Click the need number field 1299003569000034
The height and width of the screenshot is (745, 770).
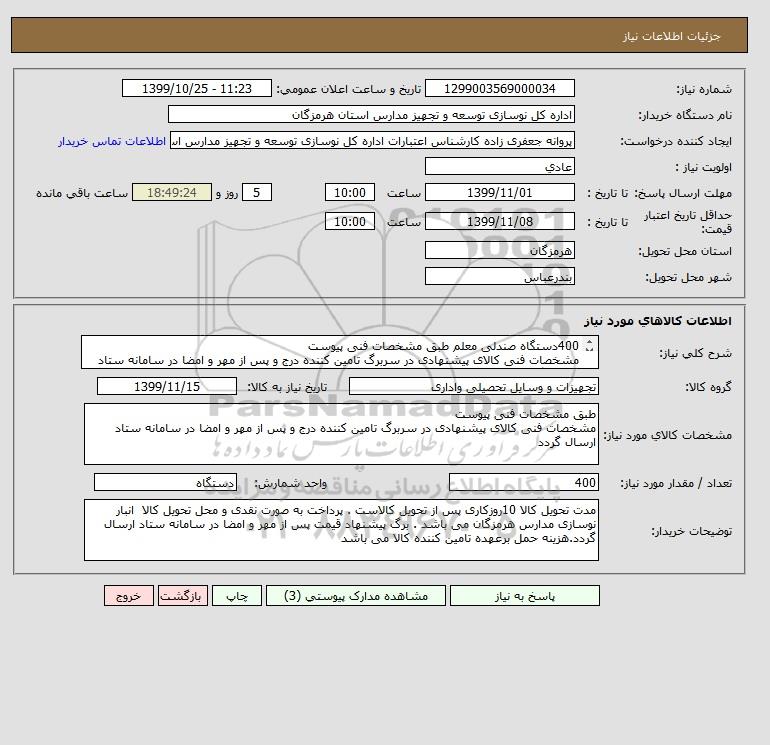coord(499,88)
